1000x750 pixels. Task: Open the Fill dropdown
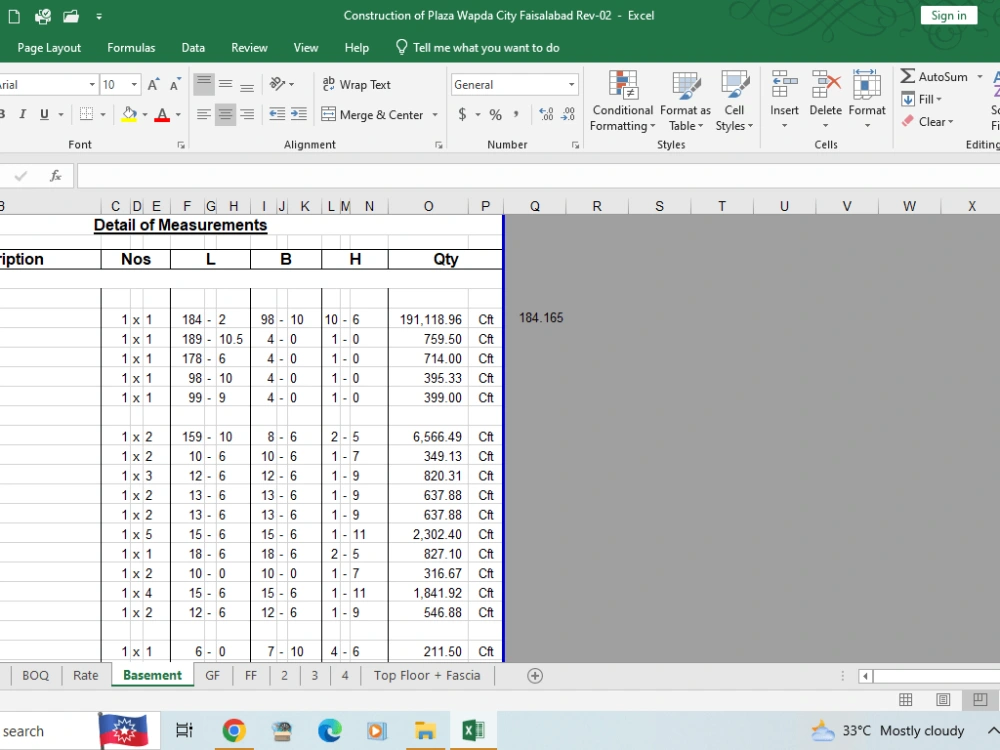(x=922, y=99)
